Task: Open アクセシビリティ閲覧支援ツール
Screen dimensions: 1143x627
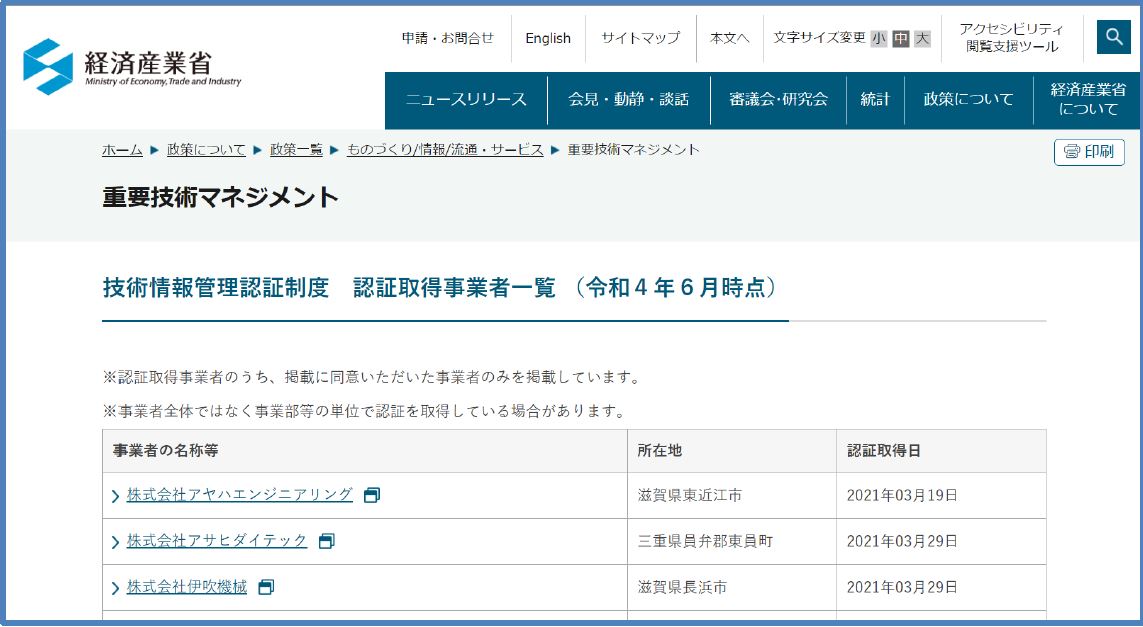Action: (x=1012, y=38)
